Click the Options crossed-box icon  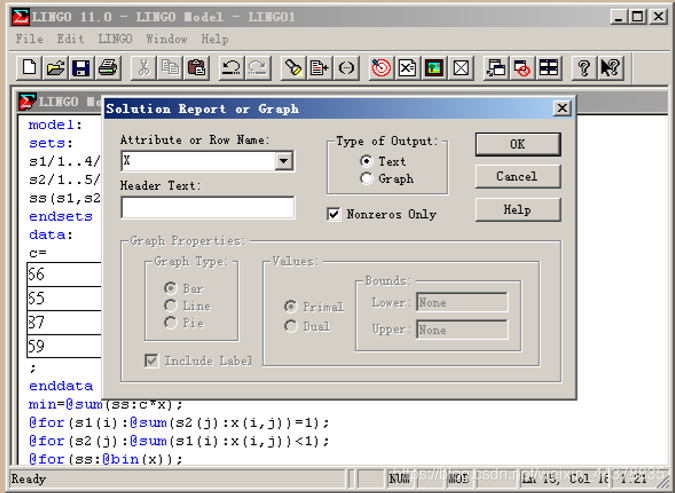461,68
